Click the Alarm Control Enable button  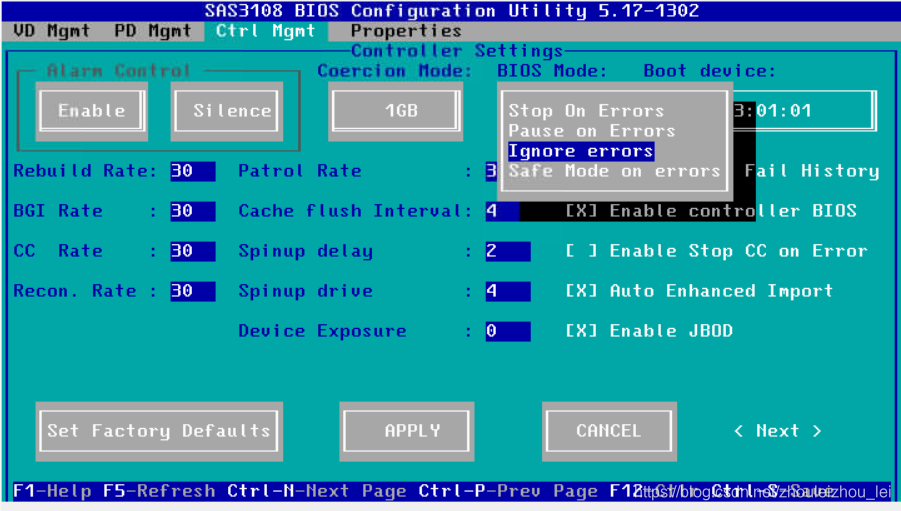click(92, 110)
